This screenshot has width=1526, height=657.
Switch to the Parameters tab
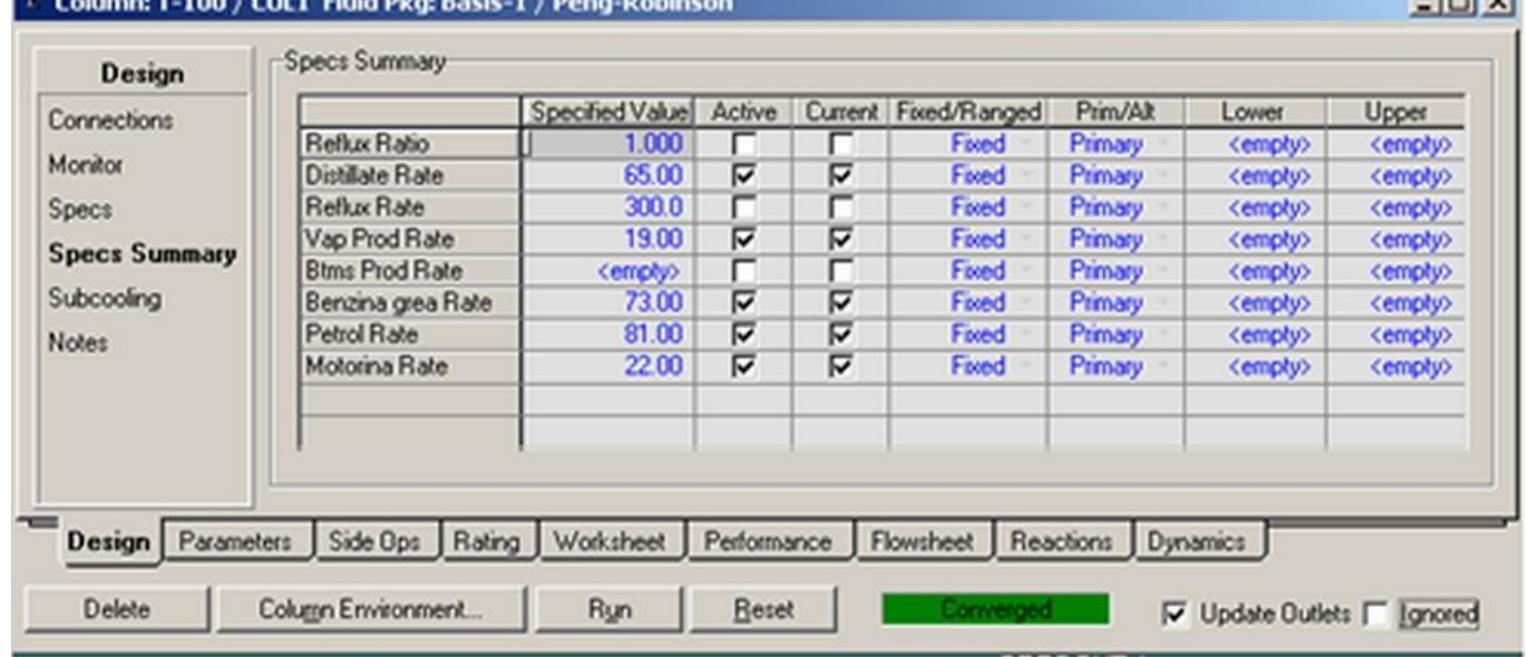click(235, 542)
